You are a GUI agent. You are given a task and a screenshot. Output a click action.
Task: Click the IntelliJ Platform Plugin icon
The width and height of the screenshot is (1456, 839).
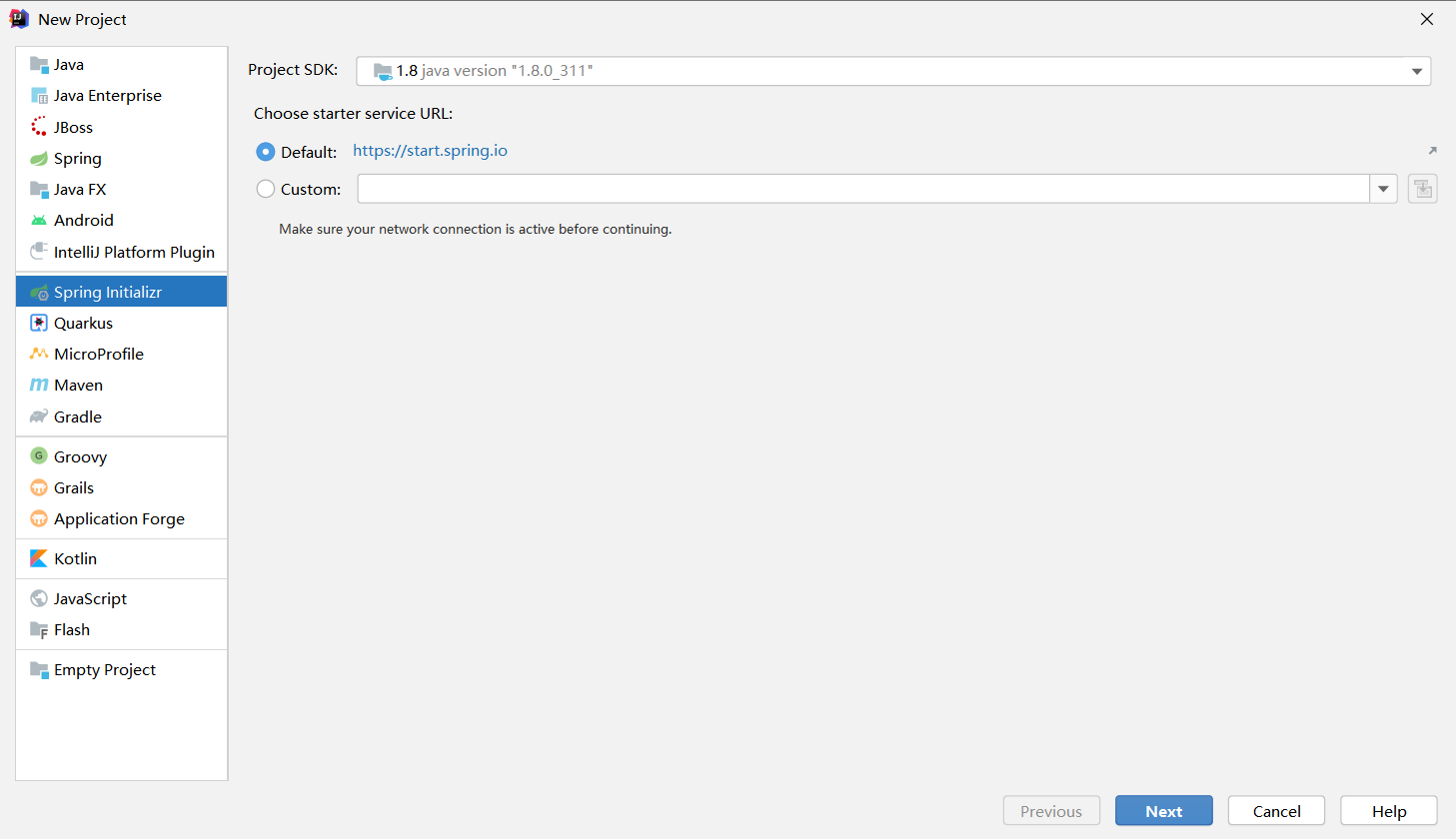39,251
